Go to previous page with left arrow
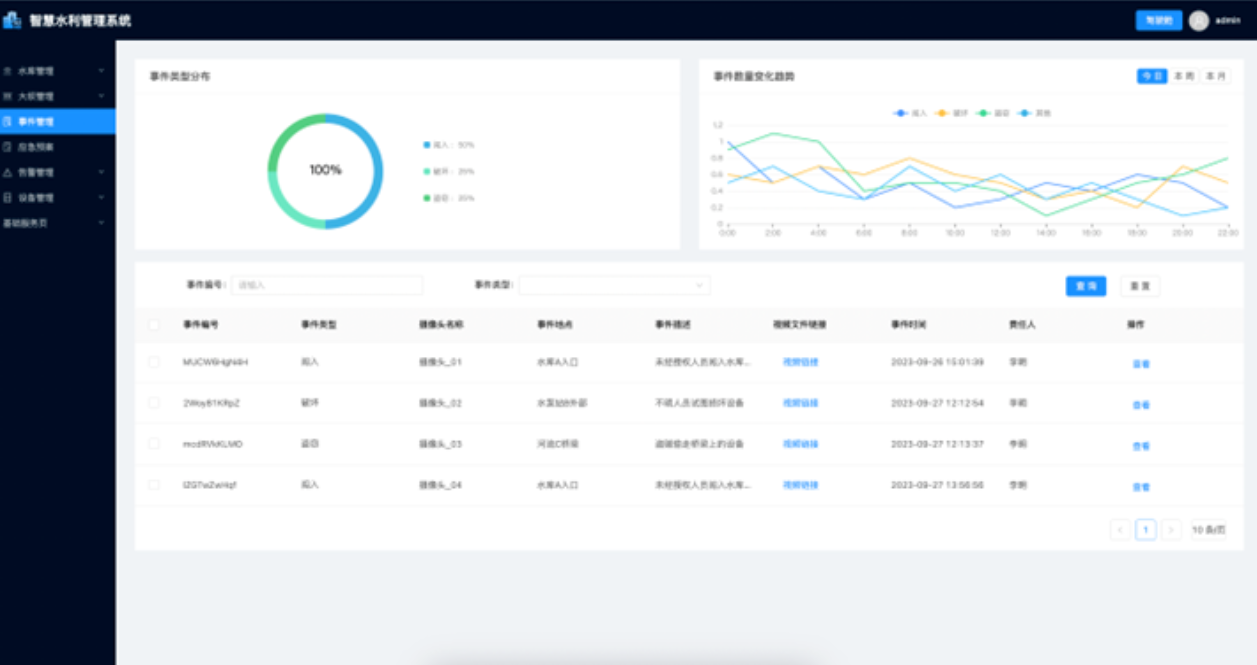Viewport: 1257px width, 665px height. tap(1121, 529)
